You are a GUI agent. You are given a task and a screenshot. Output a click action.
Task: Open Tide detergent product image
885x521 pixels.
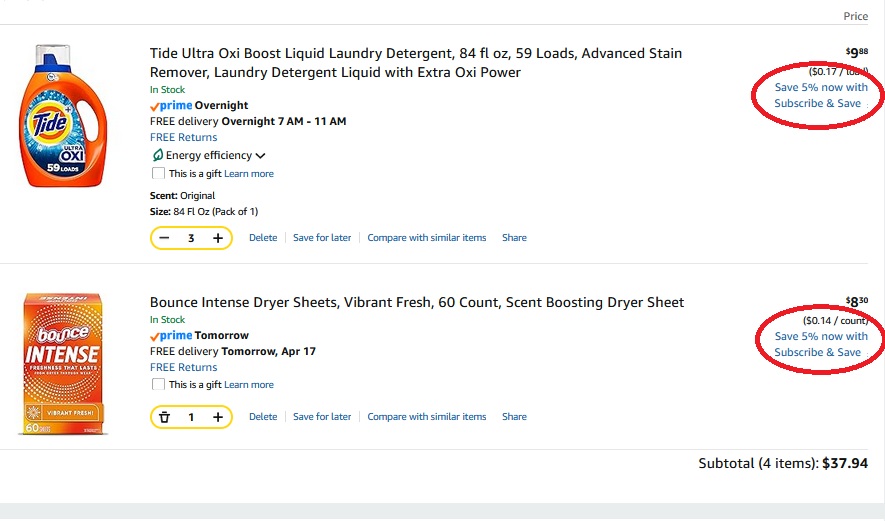(x=65, y=115)
